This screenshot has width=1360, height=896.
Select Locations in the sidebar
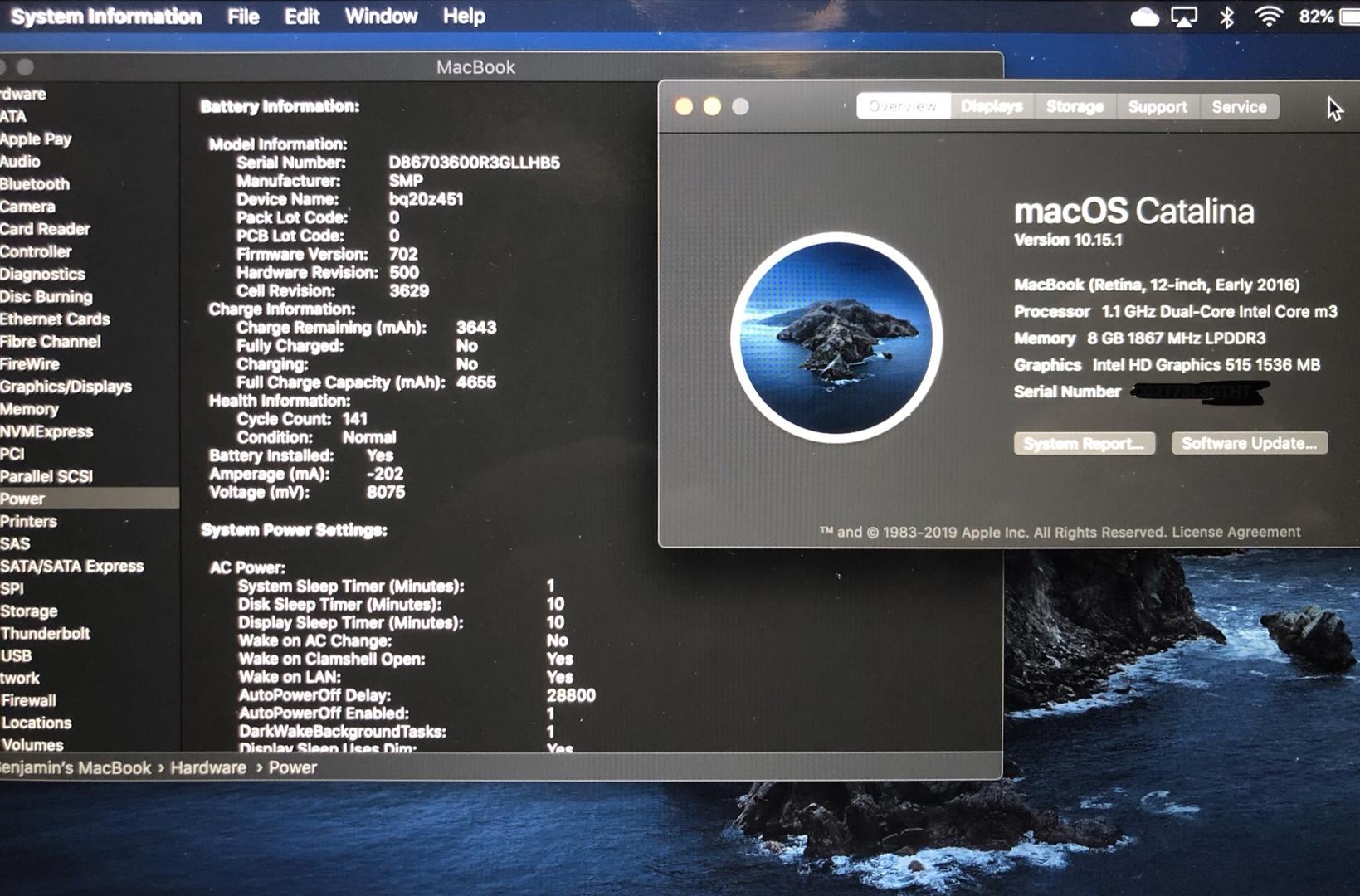click(x=36, y=723)
